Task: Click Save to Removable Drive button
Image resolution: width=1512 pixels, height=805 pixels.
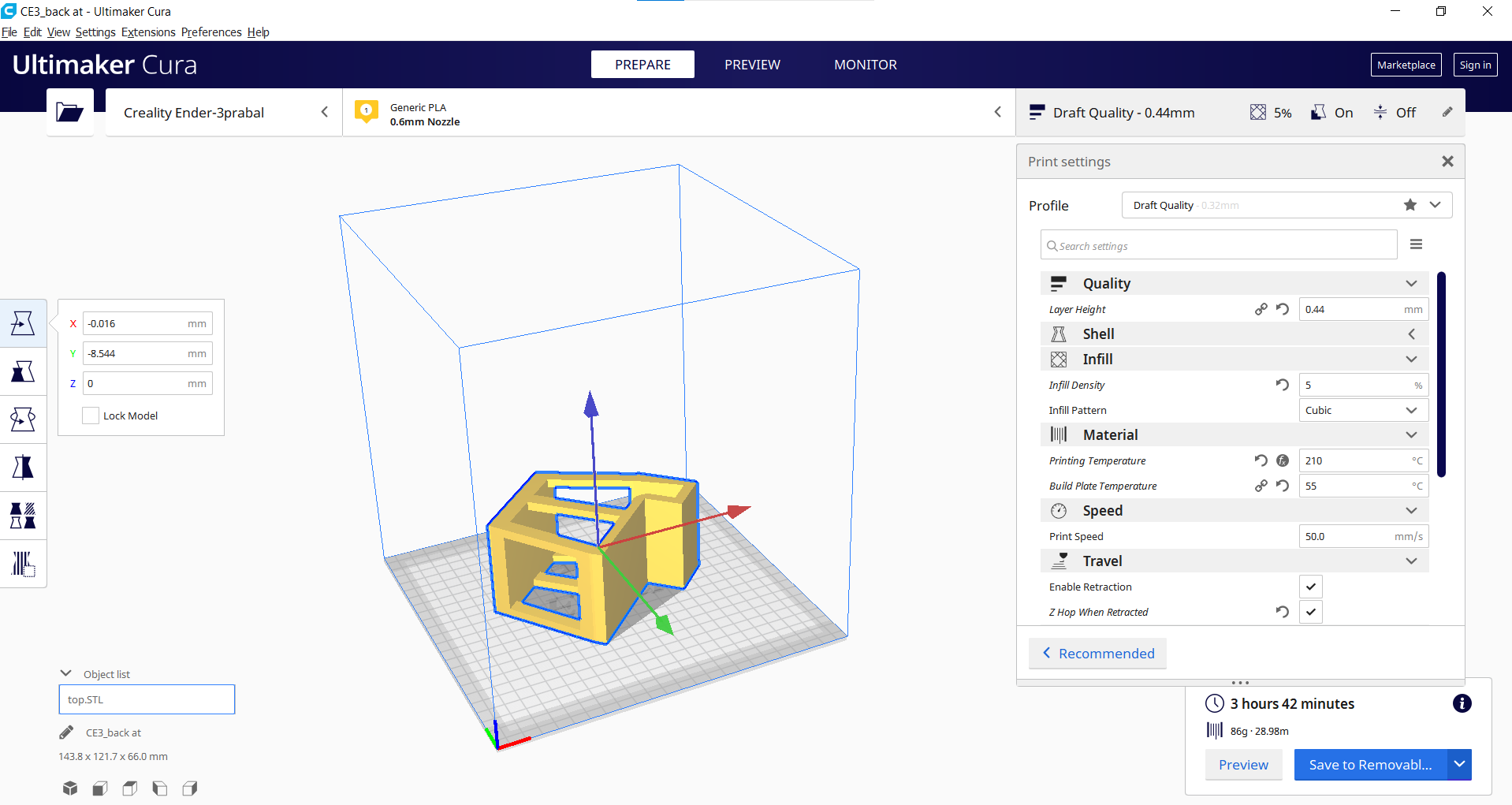Action: coord(1370,765)
